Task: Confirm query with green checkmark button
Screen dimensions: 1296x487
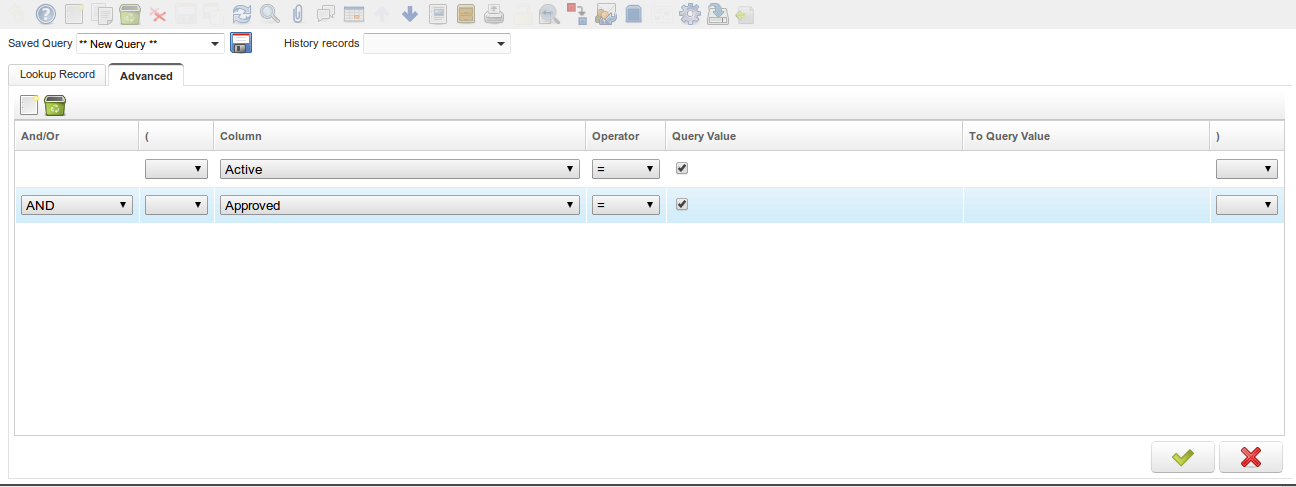Action: pos(1182,457)
